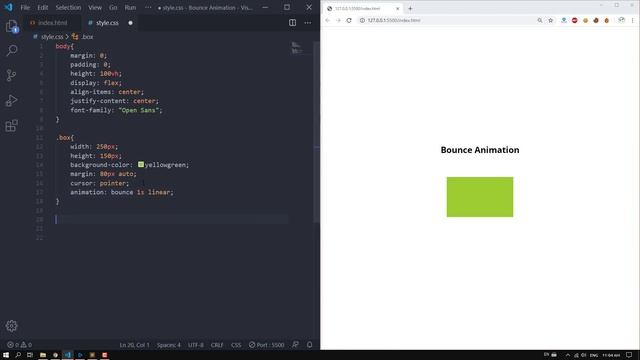Click Port : 5500 Live Server status
The height and width of the screenshot is (360, 640).
[267, 345]
